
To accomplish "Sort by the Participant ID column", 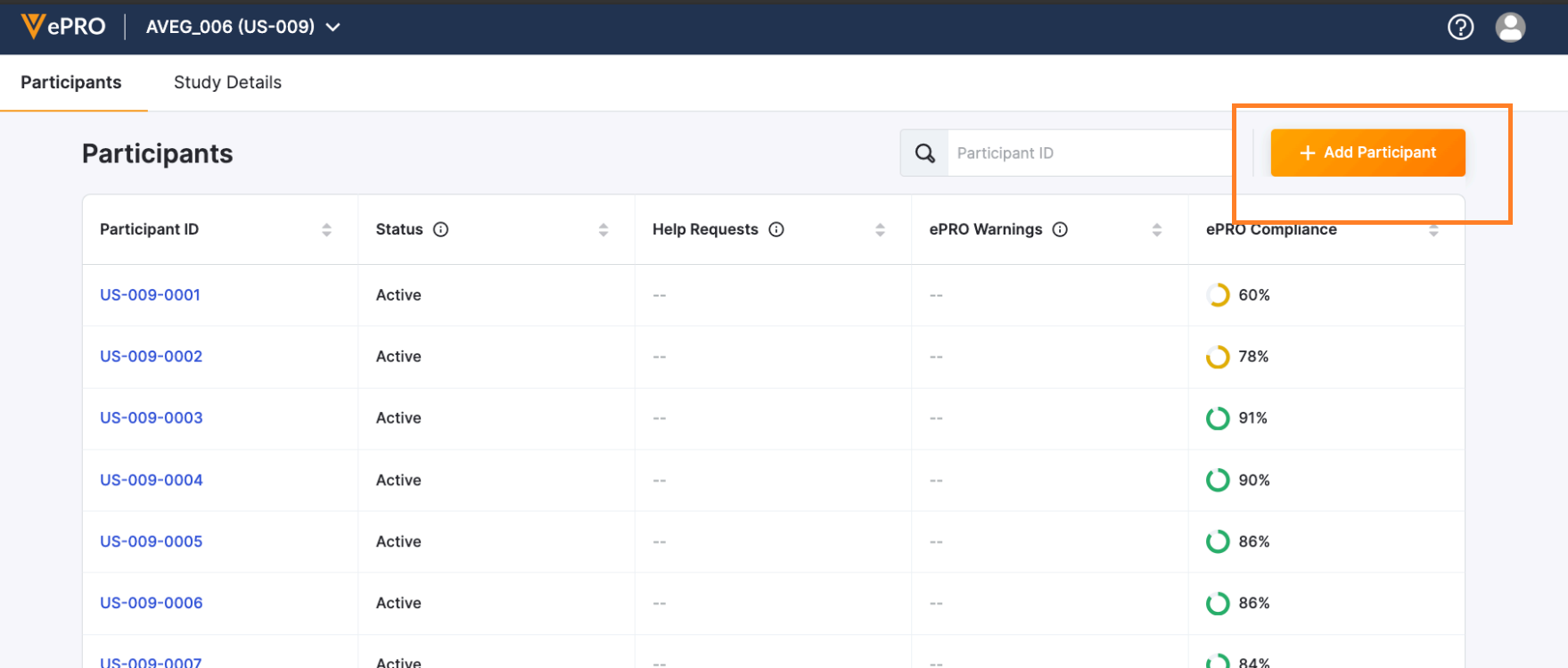I will pos(326,230).
